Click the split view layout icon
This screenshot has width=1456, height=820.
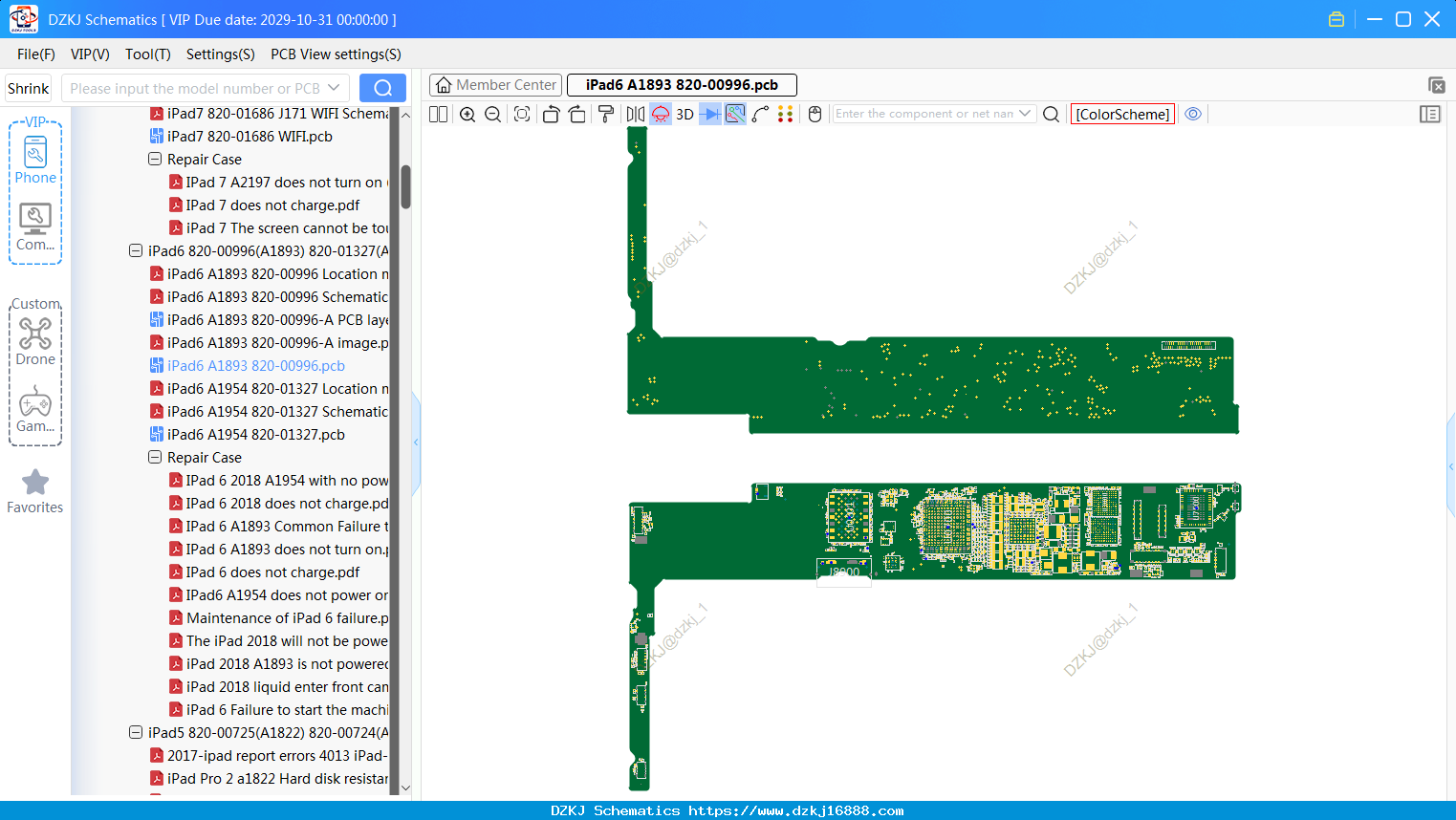click(x=438, y=114)
